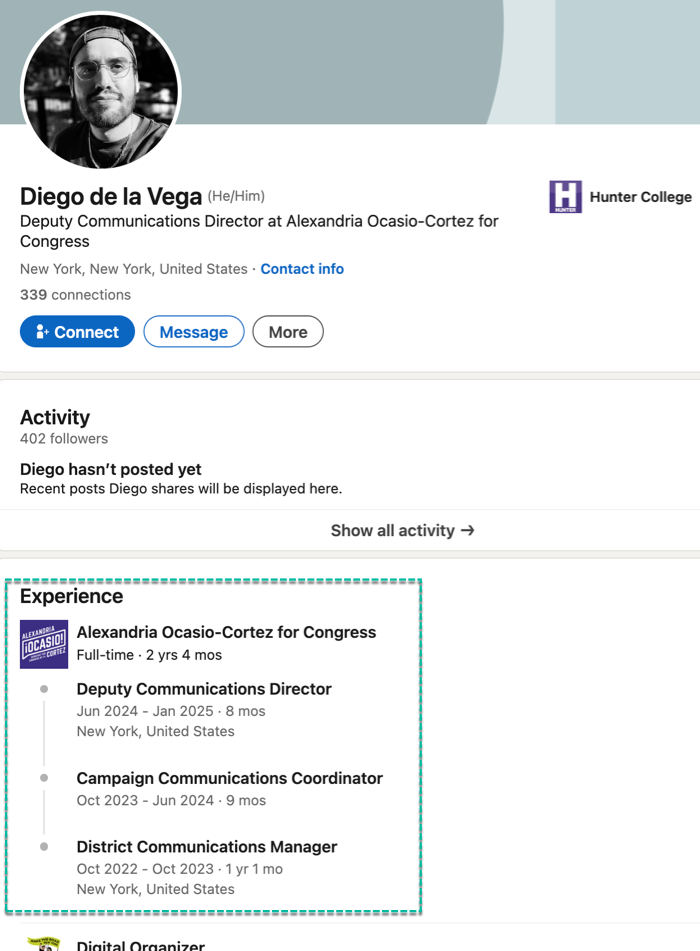Click the arrow beside Show all activity
This screenshot has width=700, height=951.
point(467,531)
